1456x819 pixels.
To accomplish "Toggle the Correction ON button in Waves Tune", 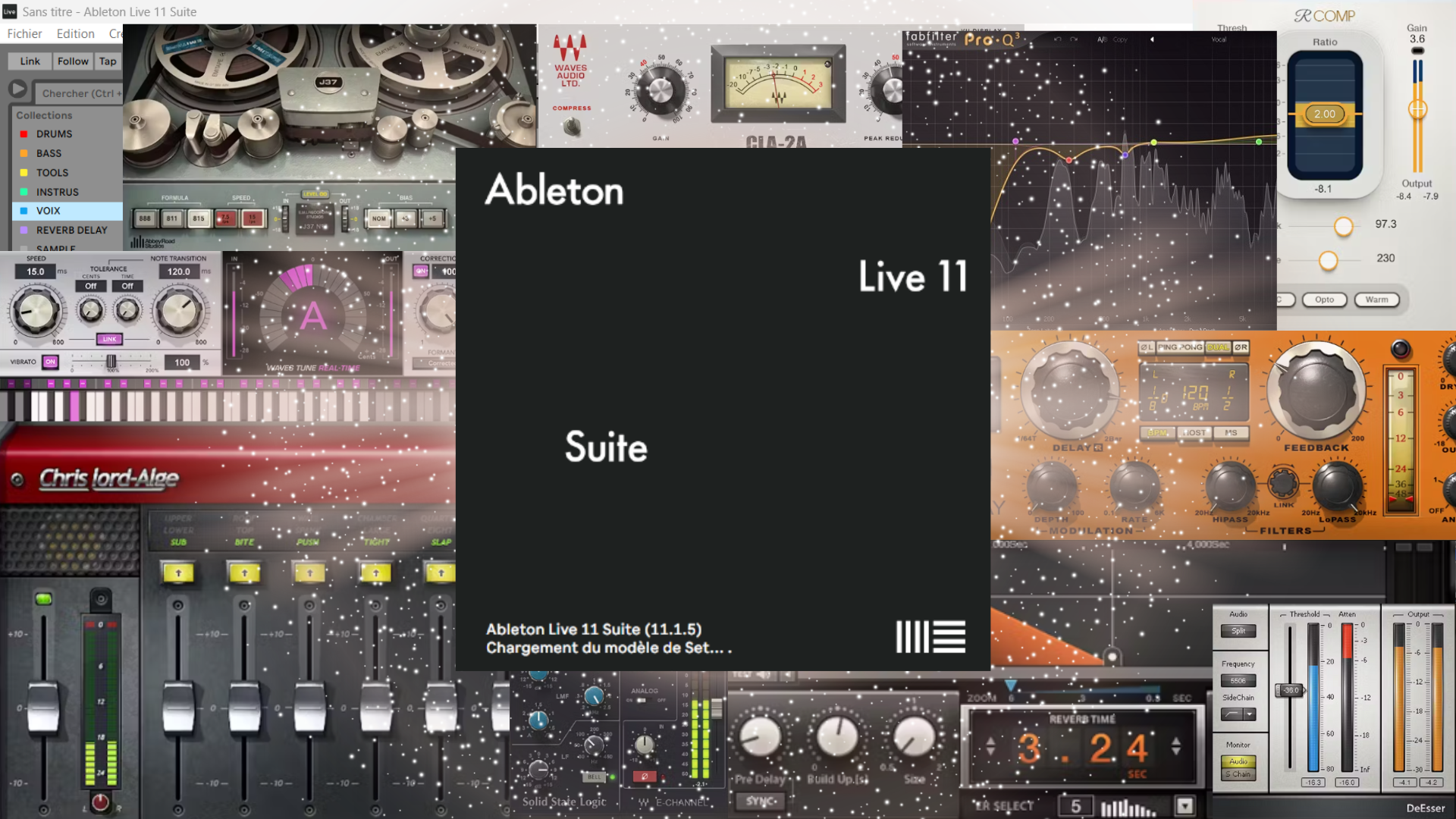I will [421, 271].
